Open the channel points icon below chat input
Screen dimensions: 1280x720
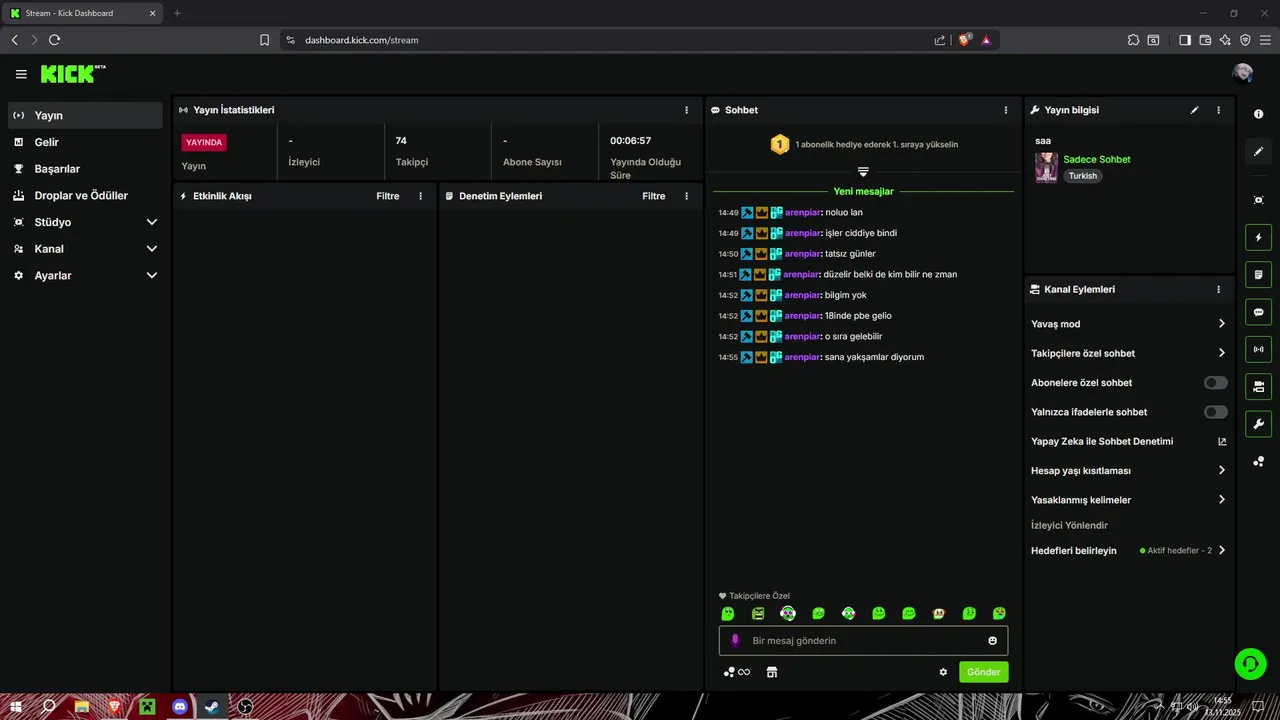click(736, 672)
